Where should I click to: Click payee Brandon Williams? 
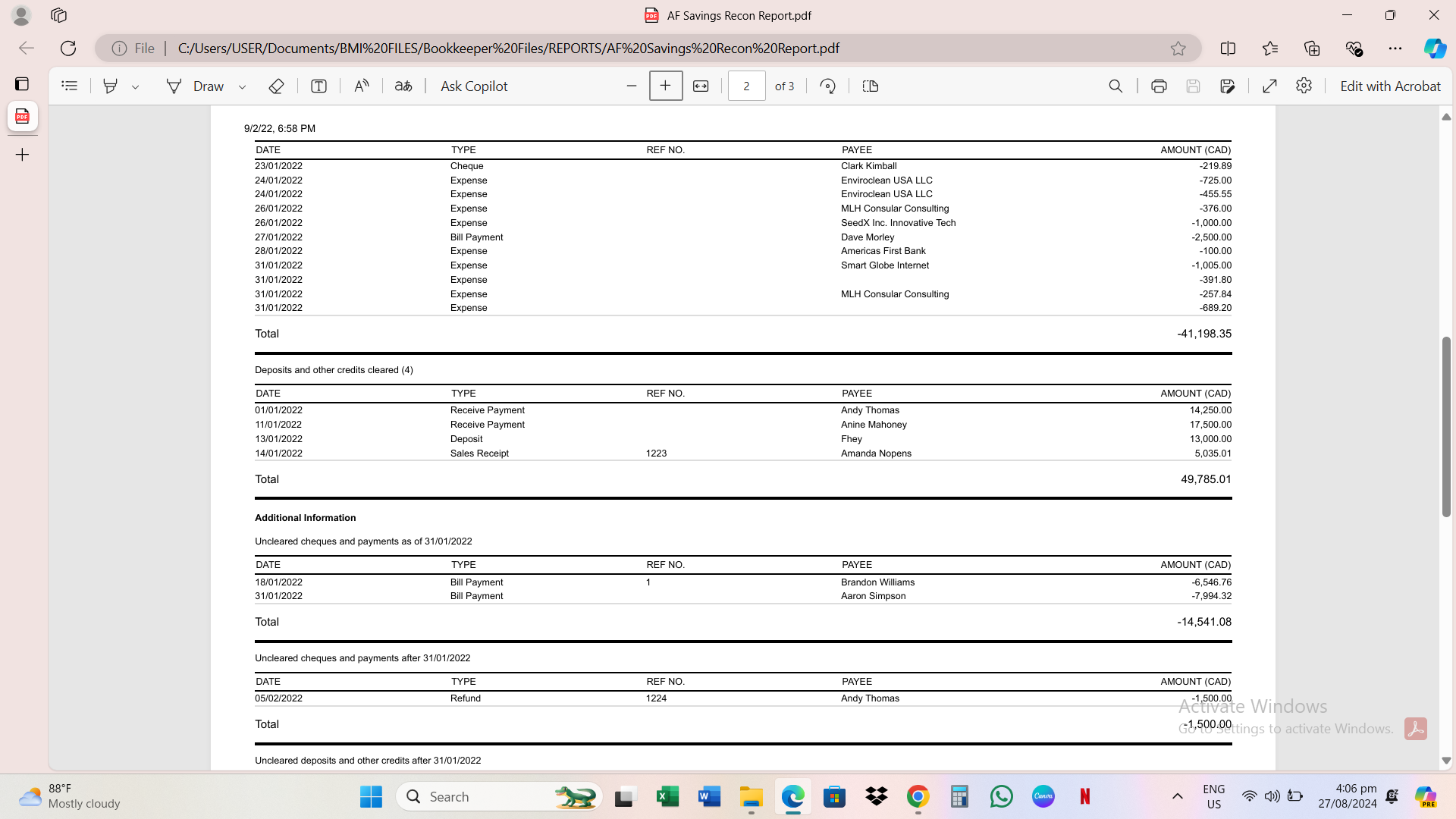click(x=877, y=582)
